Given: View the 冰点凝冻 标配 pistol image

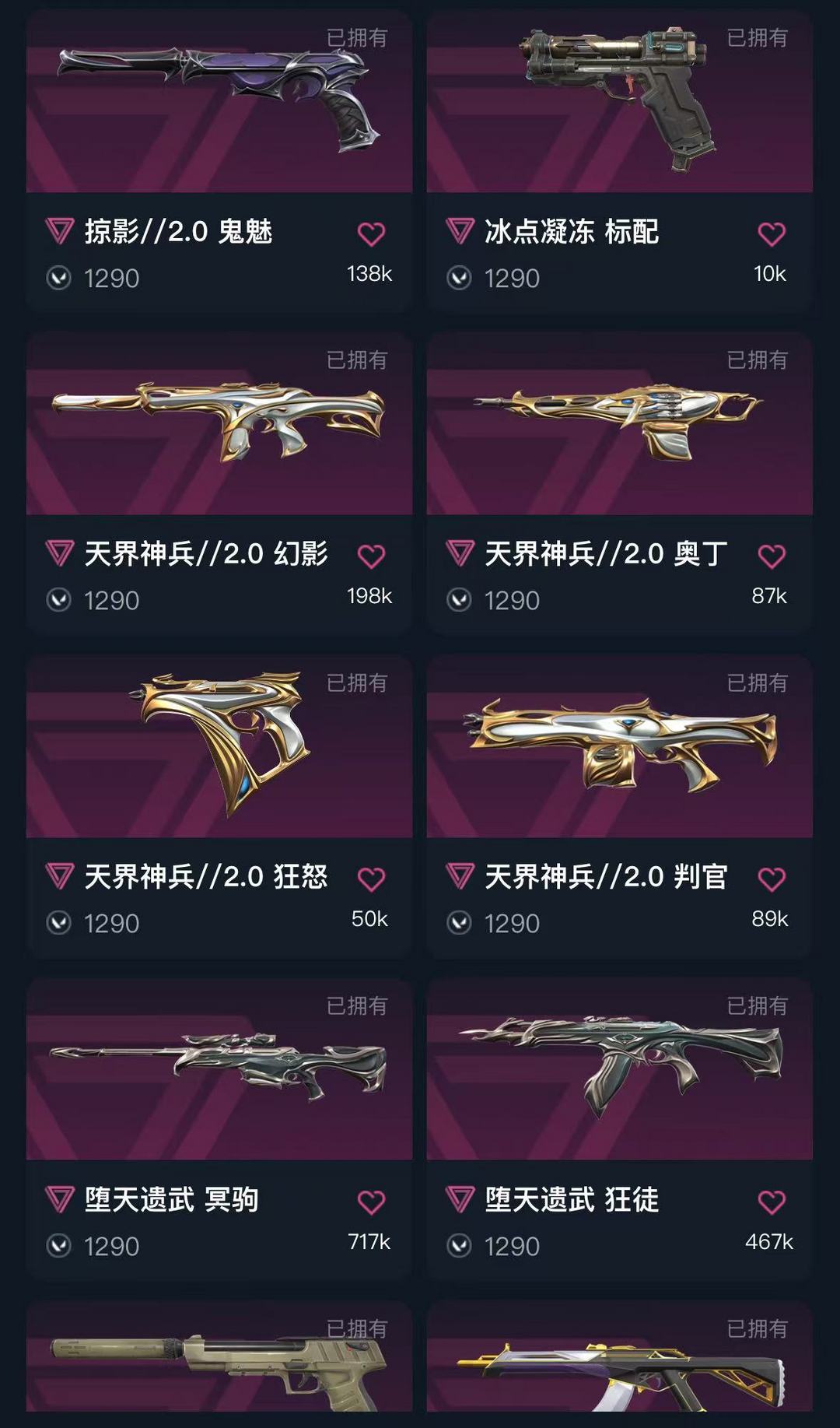Looking at the screenshot, I should [620, 101].
